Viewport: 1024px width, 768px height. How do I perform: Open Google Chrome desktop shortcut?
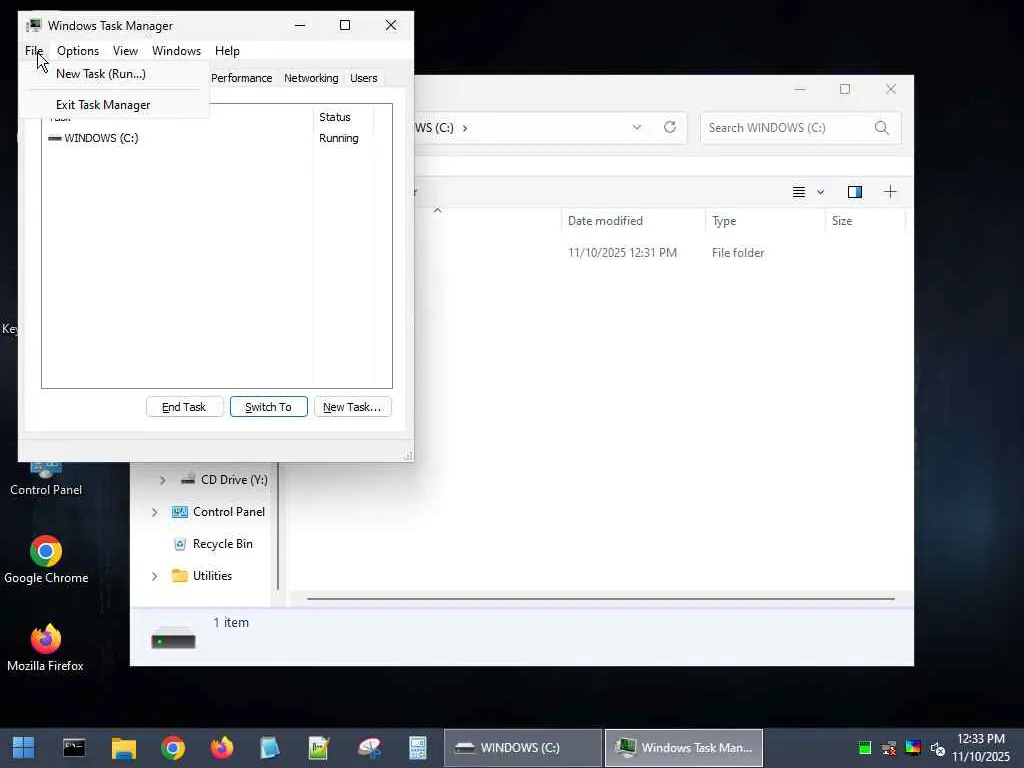tap(46, 560)
